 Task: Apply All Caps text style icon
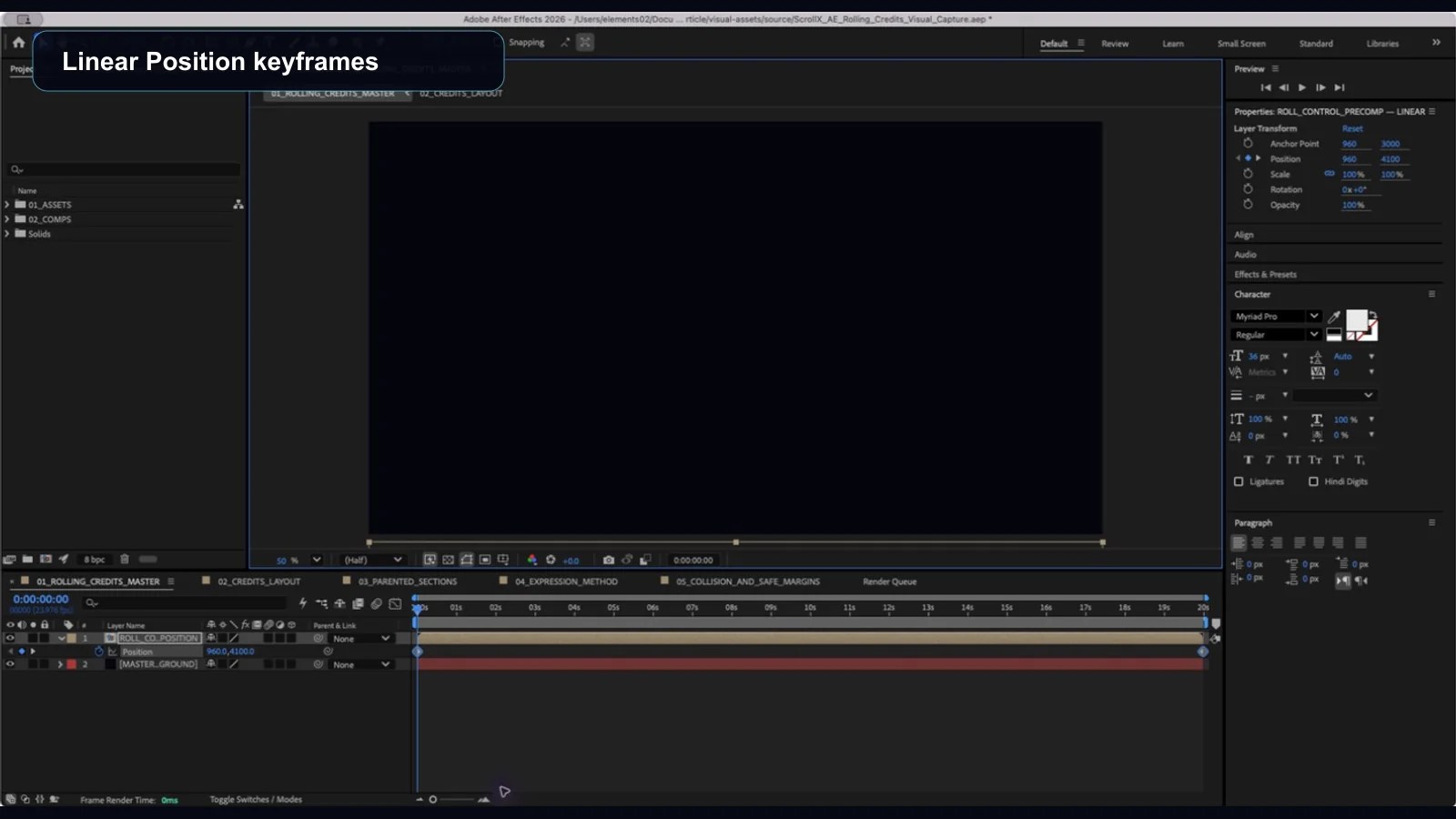[x=1293, y=460]
